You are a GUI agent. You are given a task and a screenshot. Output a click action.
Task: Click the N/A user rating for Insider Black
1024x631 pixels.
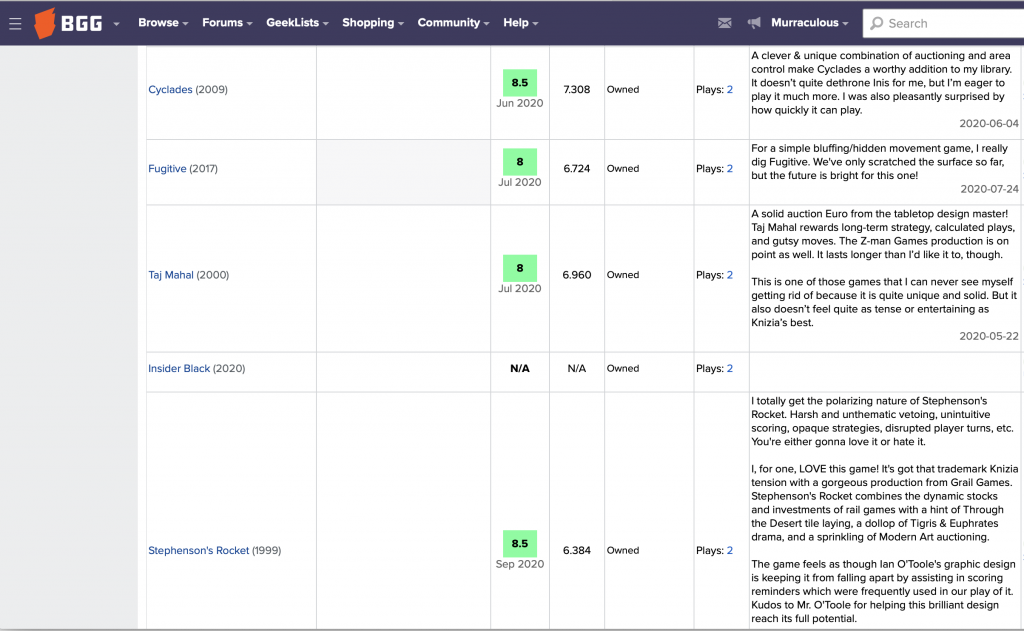520,368
